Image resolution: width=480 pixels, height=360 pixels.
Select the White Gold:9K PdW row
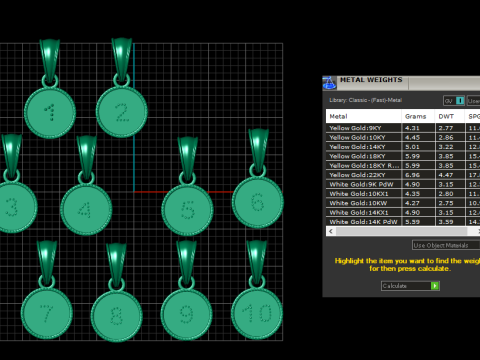403,184
